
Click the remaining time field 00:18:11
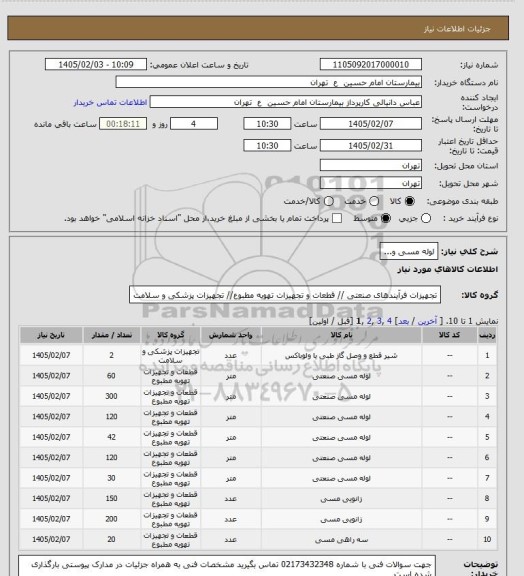click(x=123, y=124)
